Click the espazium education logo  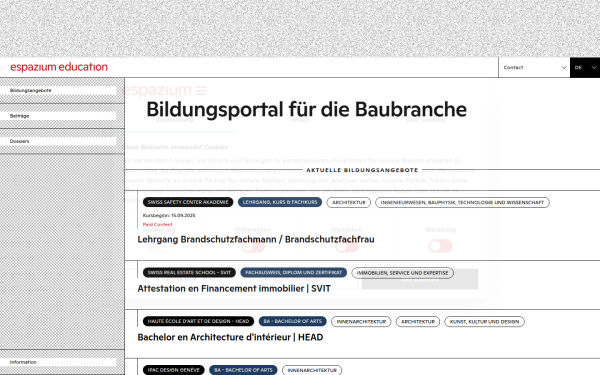coord(59,67)
